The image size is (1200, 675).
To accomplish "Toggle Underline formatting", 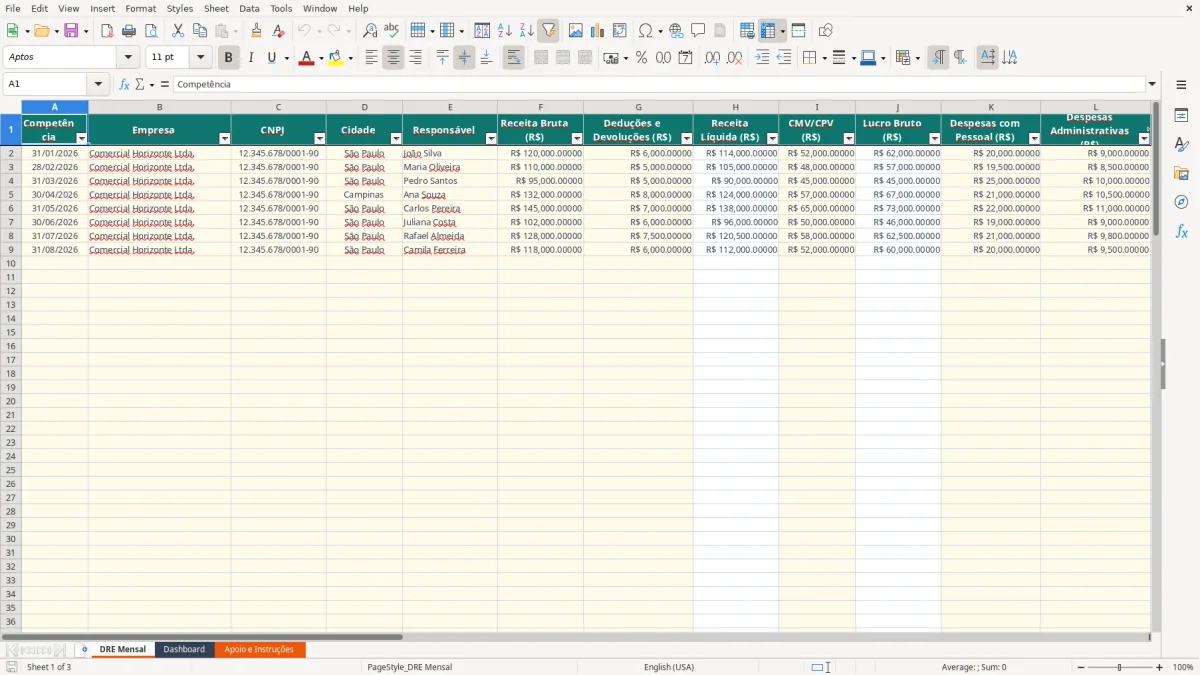I will pos(271,58).
